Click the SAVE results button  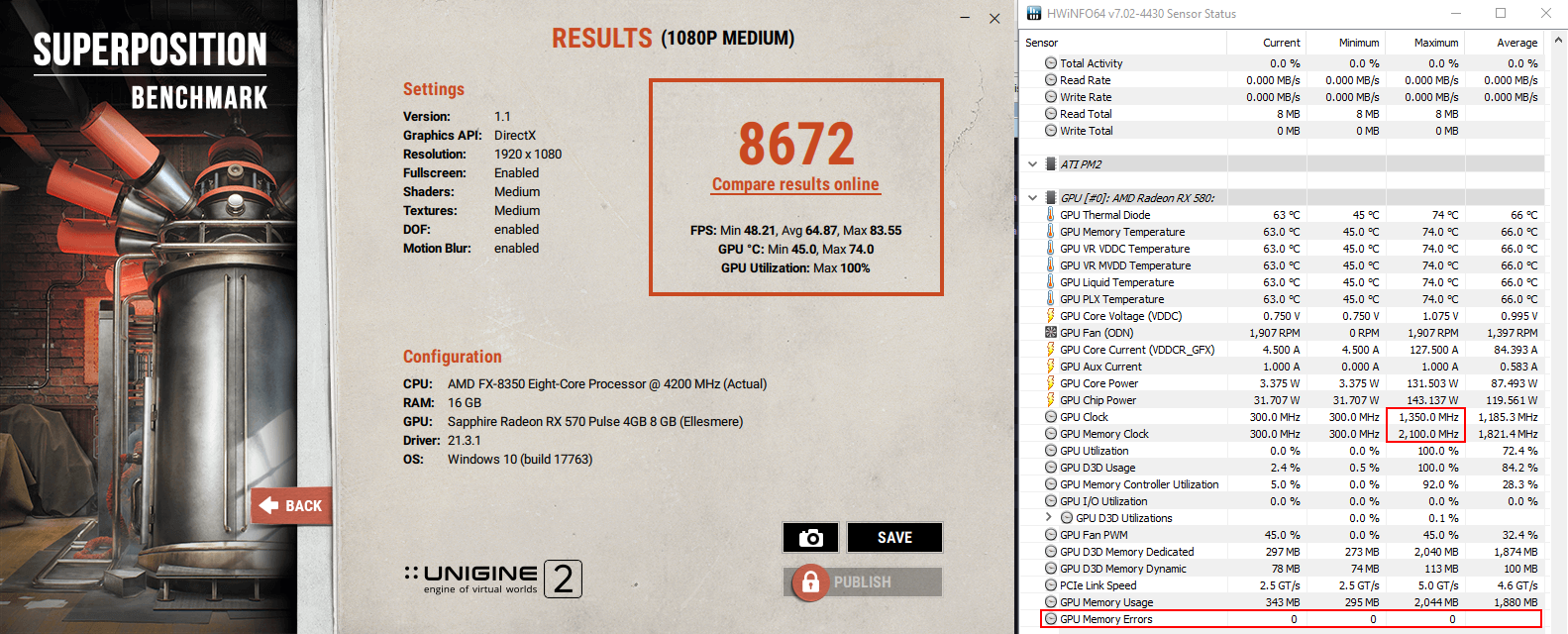[x=894, y=538]
